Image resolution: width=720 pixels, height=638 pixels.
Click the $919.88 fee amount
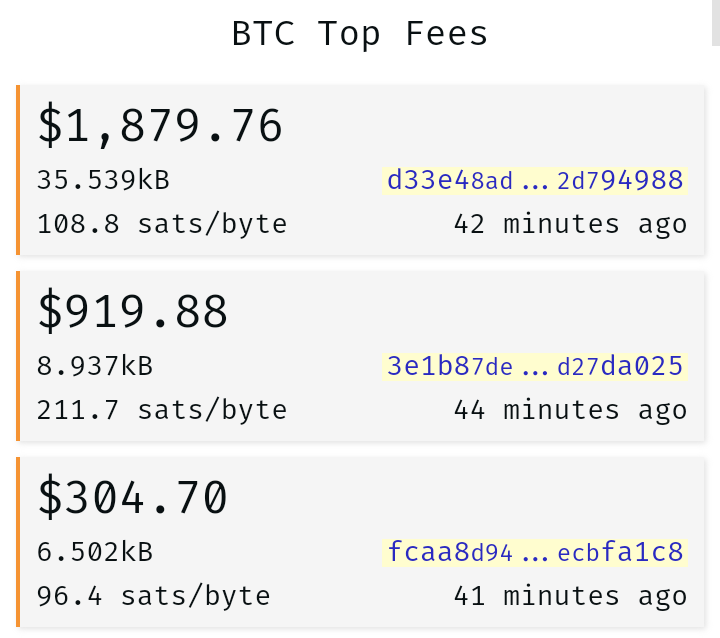pos(132,312)
